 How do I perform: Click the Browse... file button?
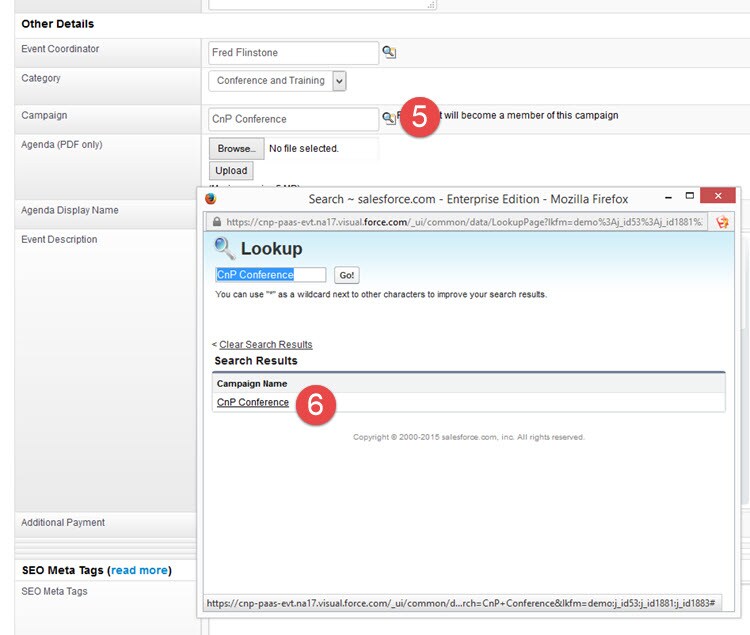pos(236,149)
